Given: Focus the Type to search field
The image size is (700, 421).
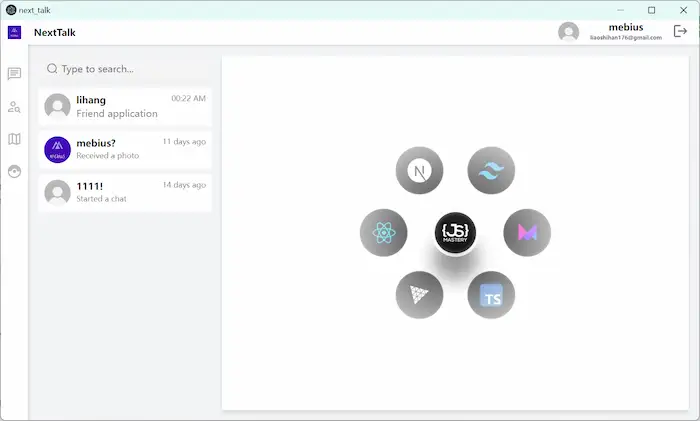Looking at the screenshot, I should (125, 69).
